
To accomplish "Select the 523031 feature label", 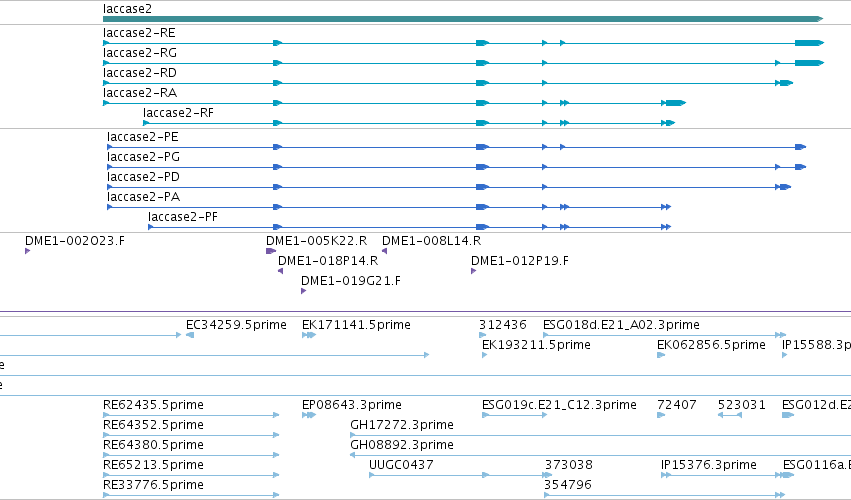I will pyautogui.click(x=741, y=405).
